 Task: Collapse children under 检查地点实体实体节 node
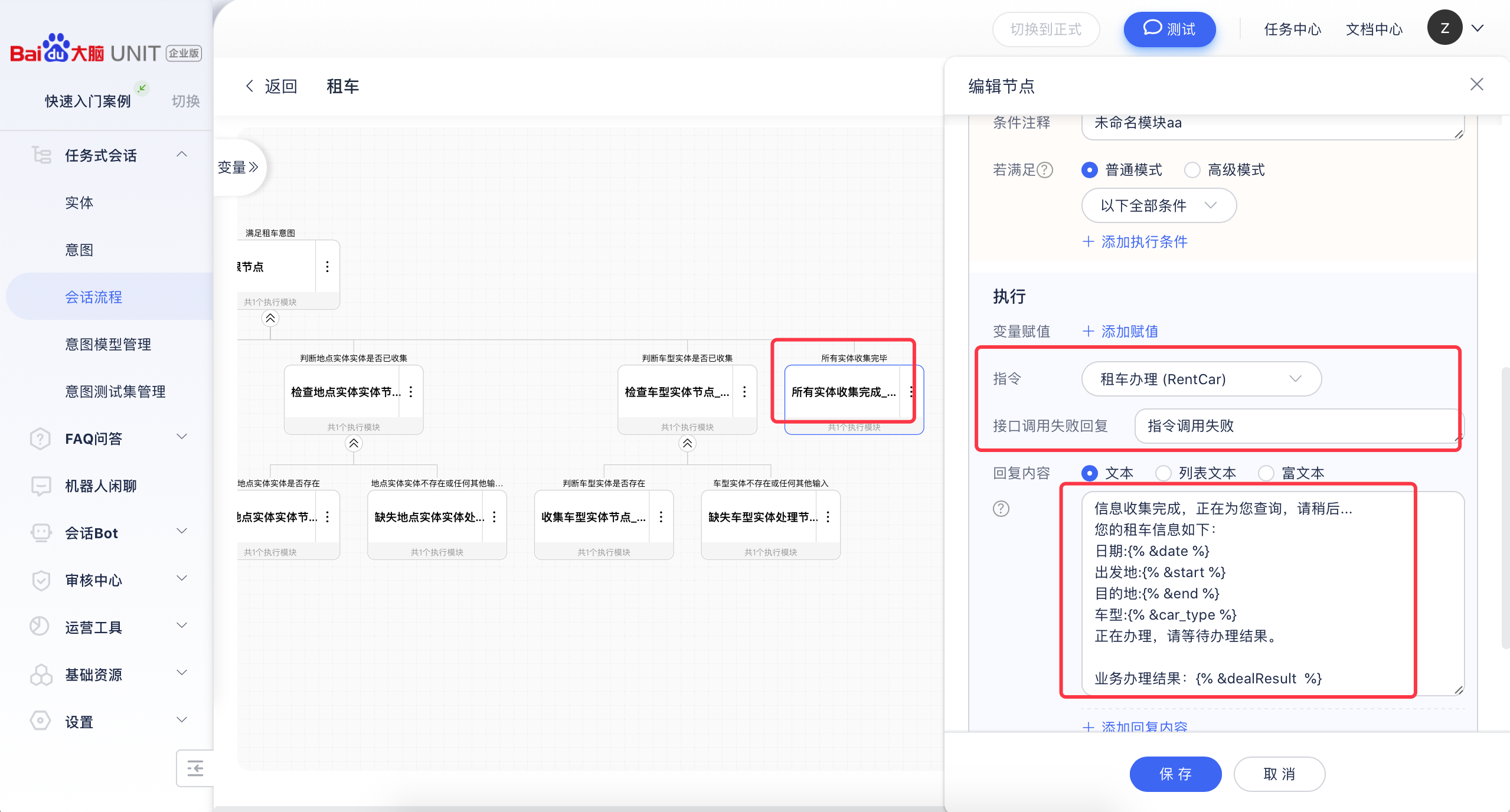tap(354, 443)
